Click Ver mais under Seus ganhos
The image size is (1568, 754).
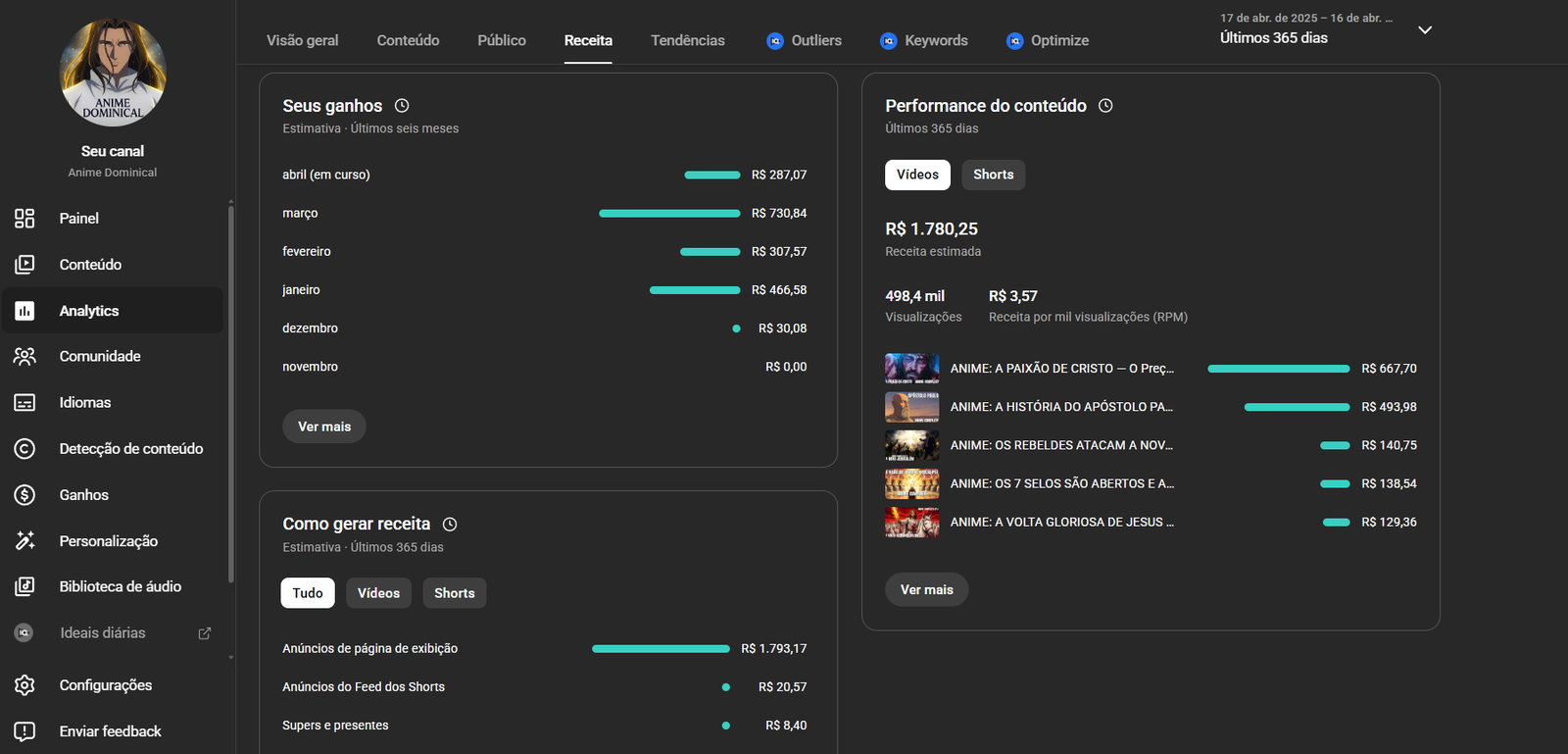click(x=324, y=427)
